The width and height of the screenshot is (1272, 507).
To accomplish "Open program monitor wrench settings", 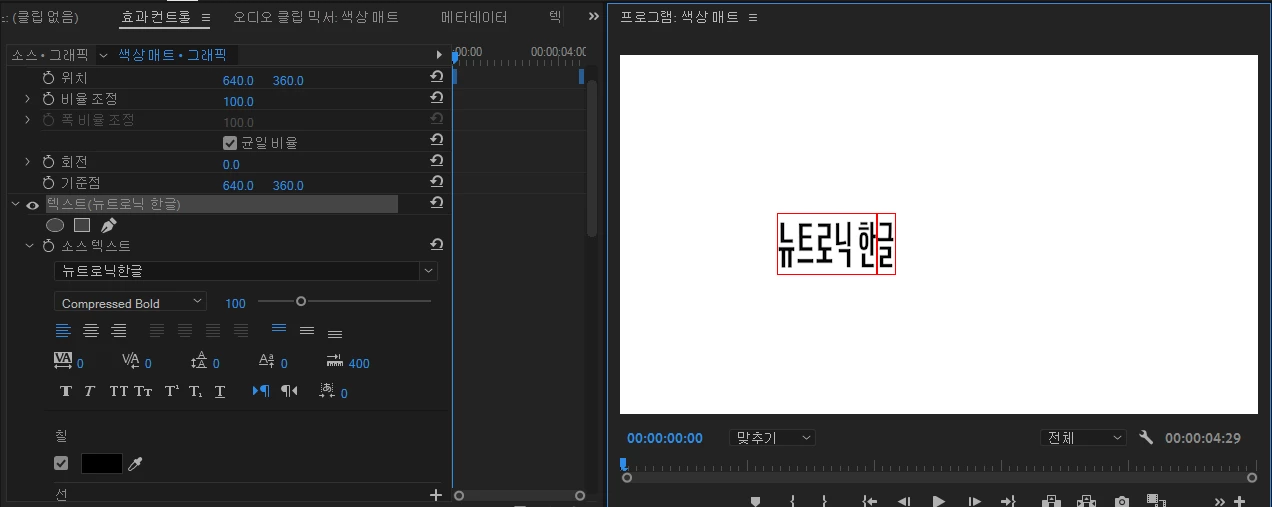I will 1146,438.
